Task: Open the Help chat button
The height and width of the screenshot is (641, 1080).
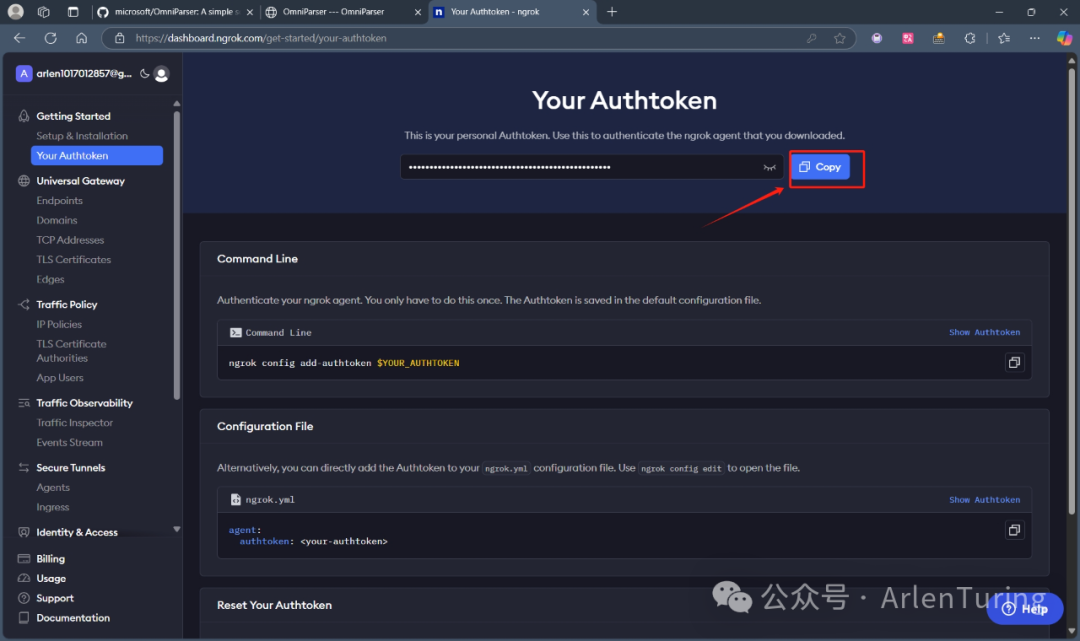Action: click(x=1025, y=609)
